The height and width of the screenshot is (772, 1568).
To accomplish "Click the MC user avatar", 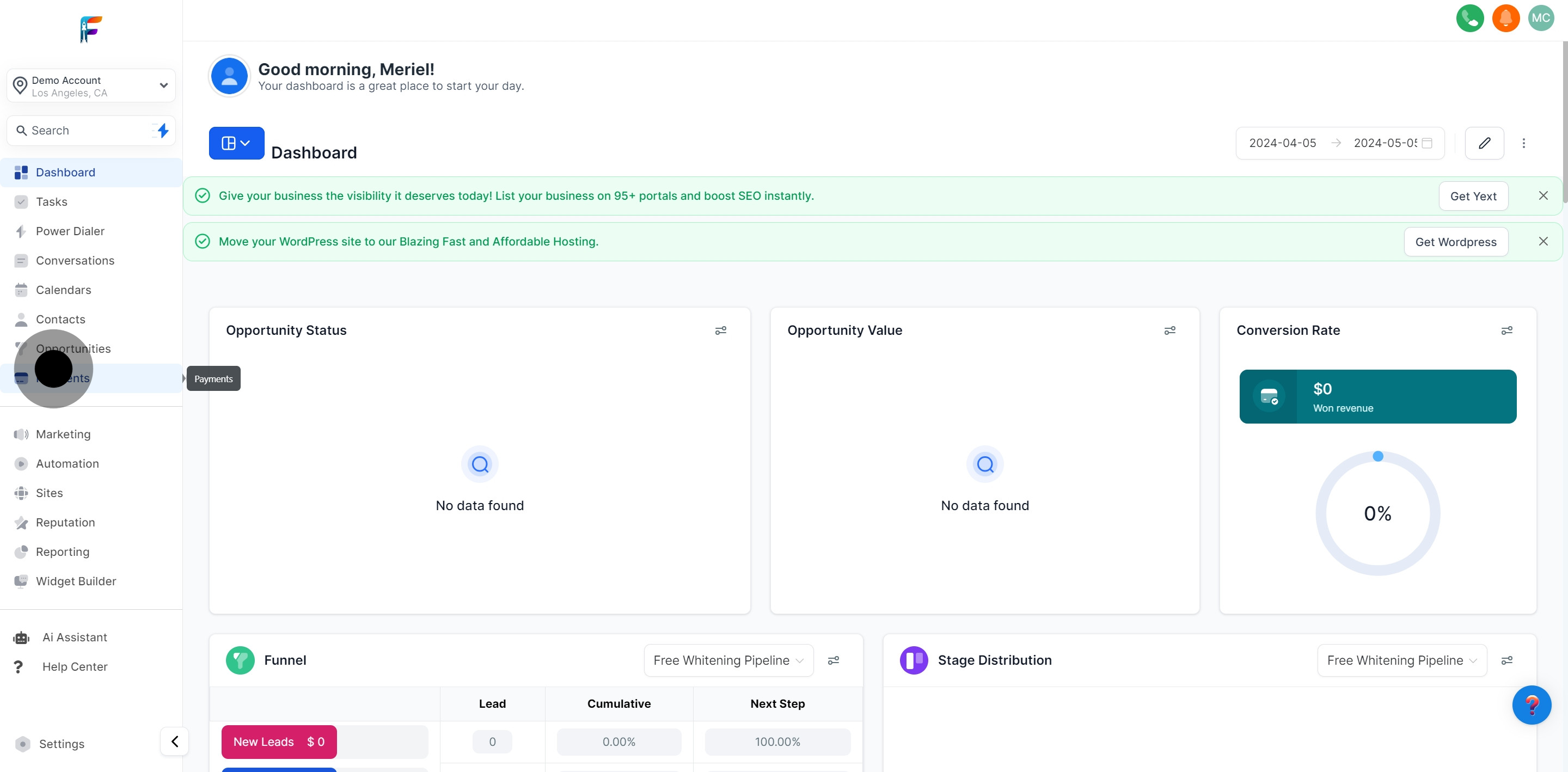I will tap(1541, 19).
